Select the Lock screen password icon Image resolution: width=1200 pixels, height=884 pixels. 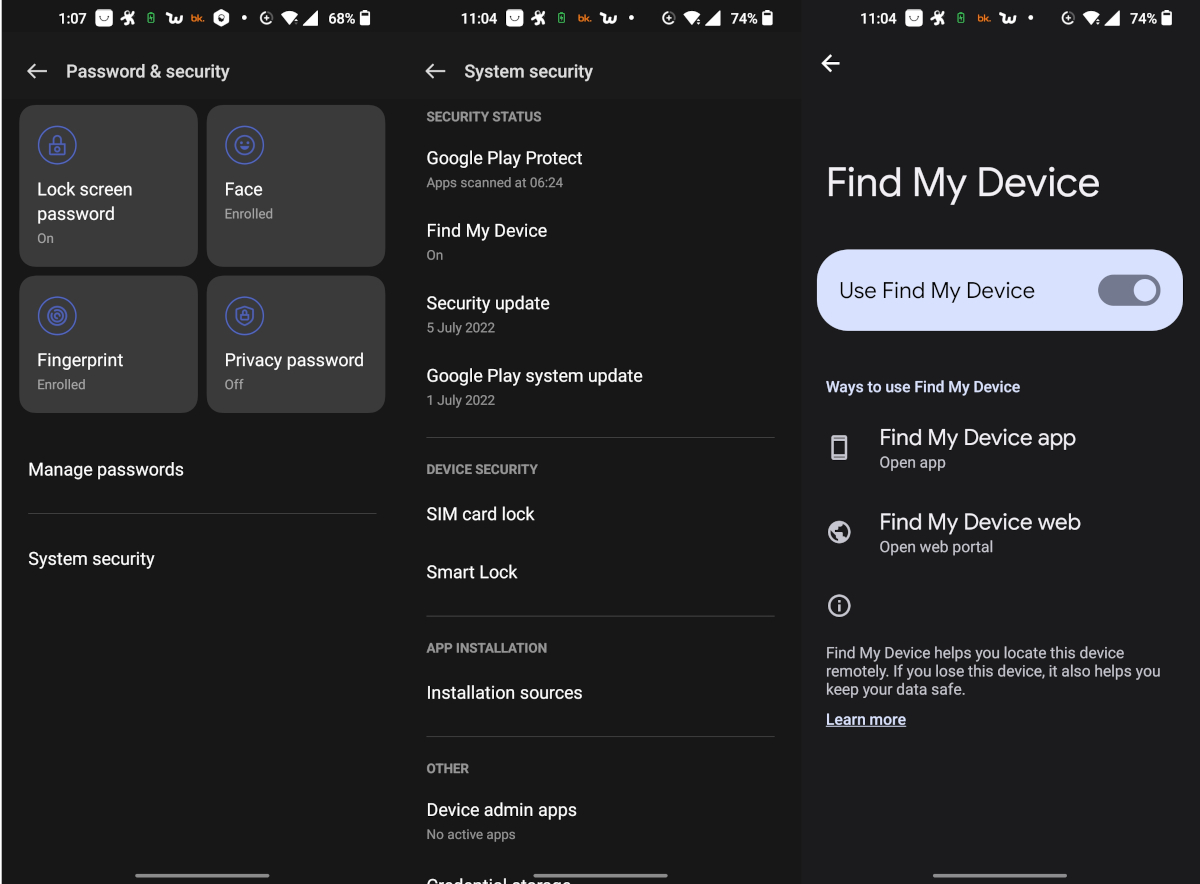(57, 144)
